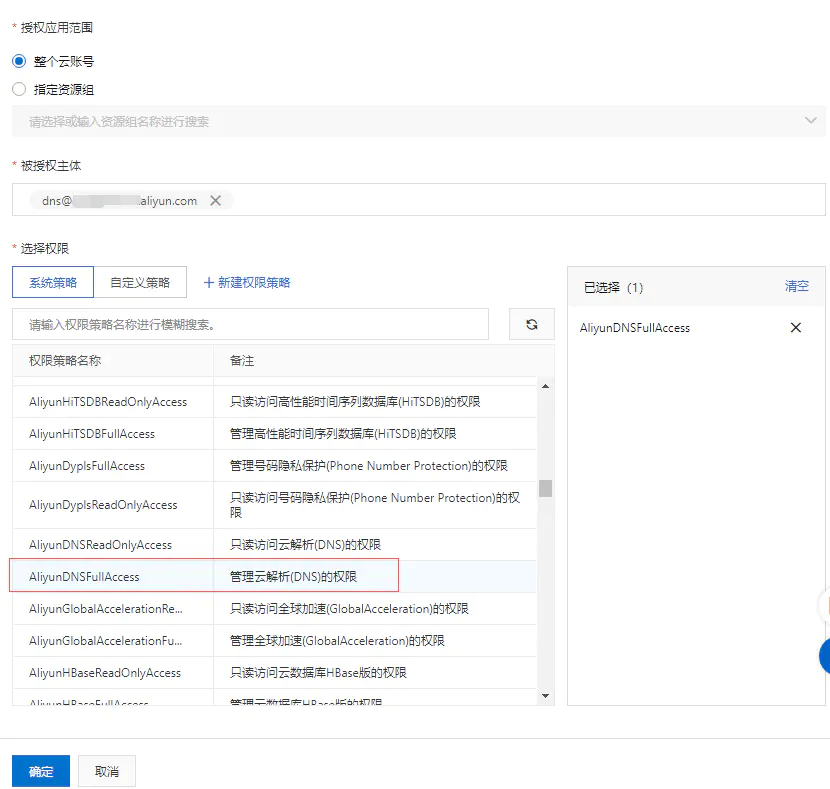830x789 pixels.
Task: Select the AliyunDNSReadOnlyAccess policy row
Action: tap(274, 545)
